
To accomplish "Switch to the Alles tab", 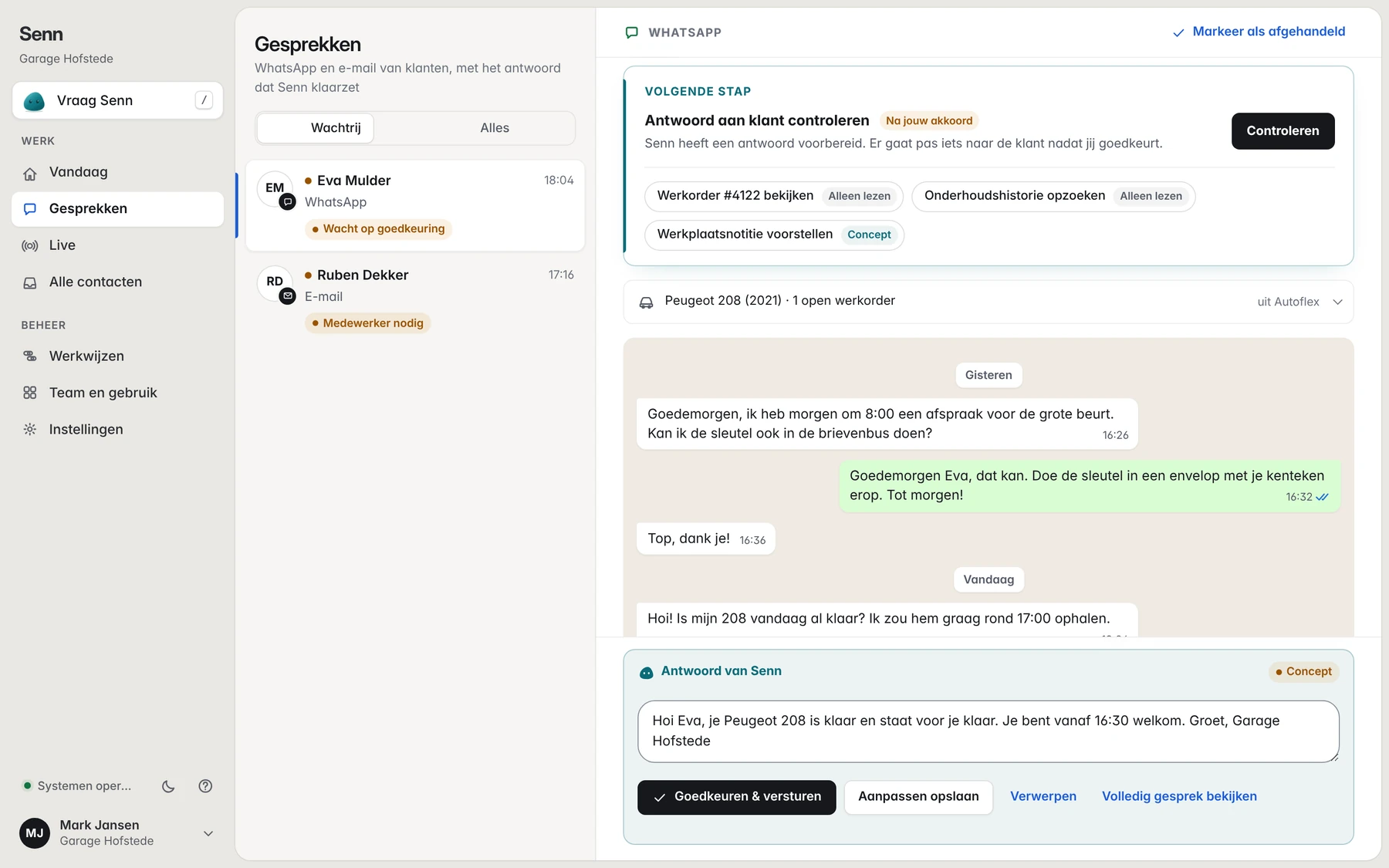I will click(495, 128).
